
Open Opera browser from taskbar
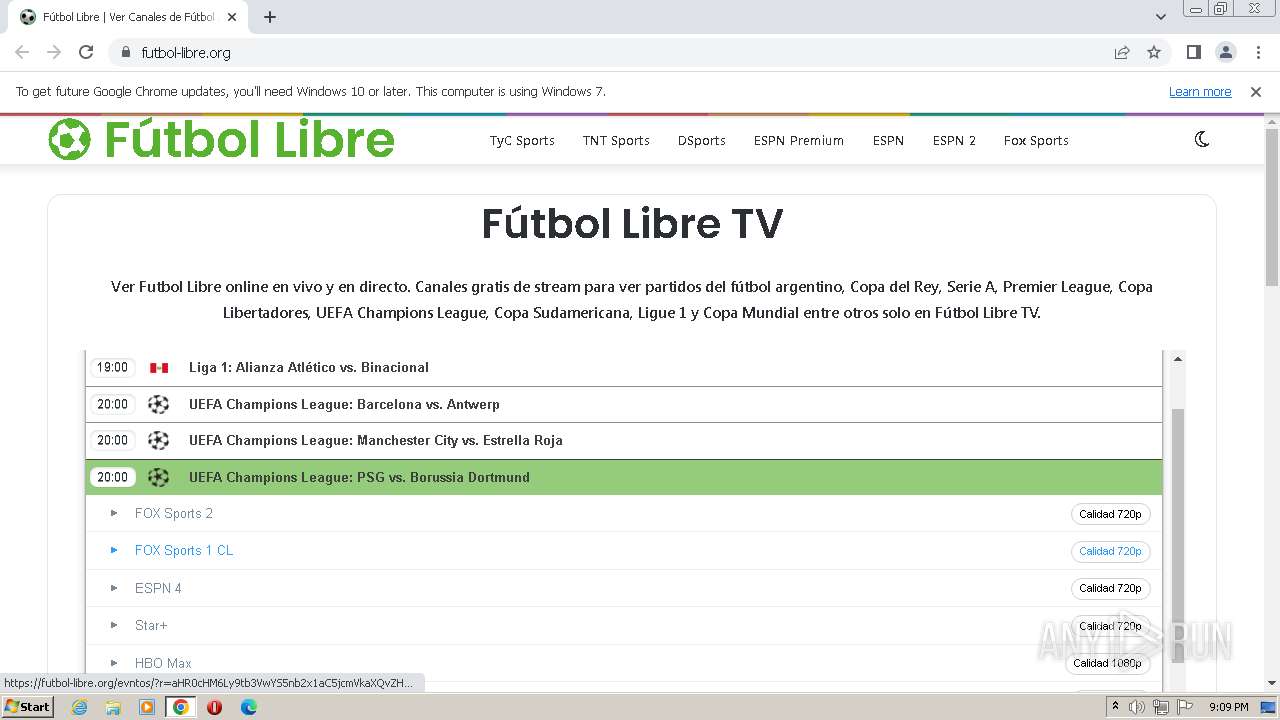pos(214,707)
